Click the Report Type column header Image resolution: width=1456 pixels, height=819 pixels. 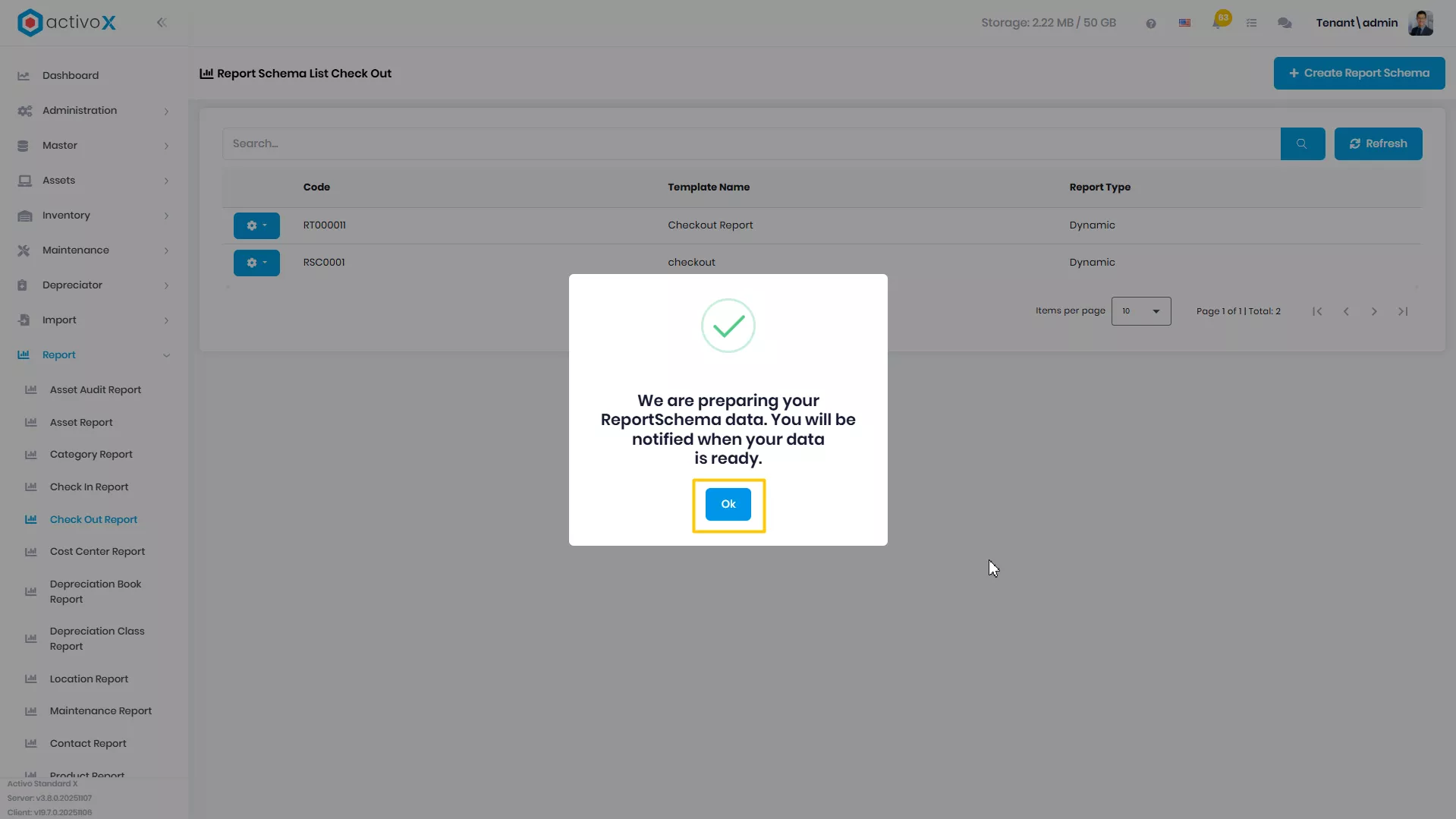pos(1099,187)
